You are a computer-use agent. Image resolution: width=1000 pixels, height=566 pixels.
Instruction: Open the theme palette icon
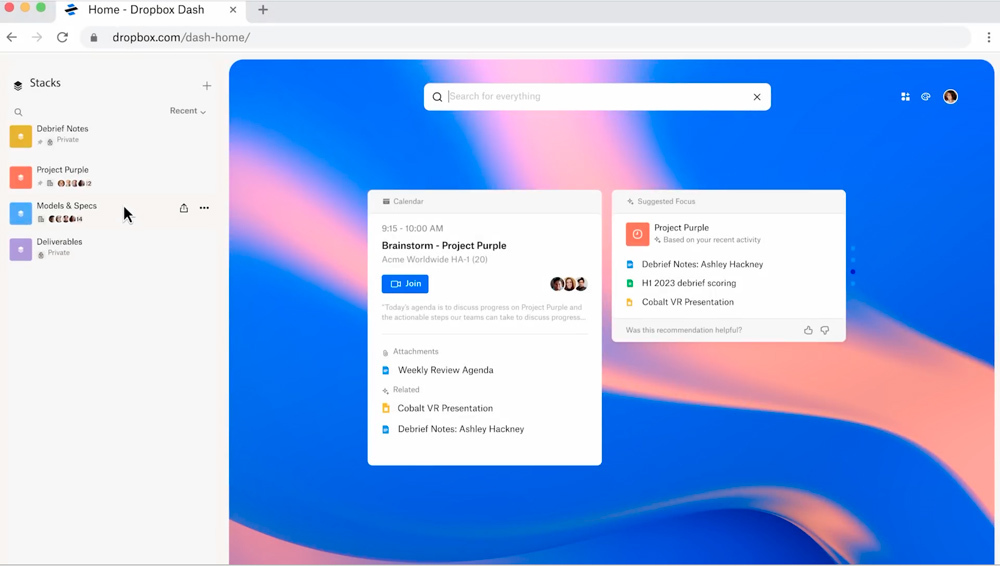[926, 97]
